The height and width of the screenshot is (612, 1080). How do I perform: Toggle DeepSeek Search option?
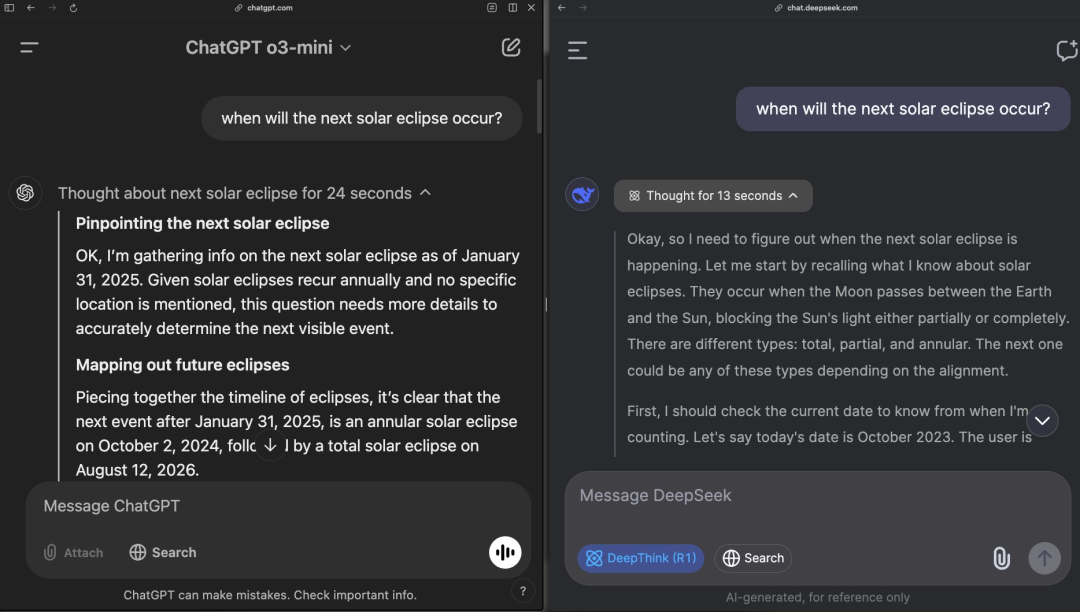[753, 558]
